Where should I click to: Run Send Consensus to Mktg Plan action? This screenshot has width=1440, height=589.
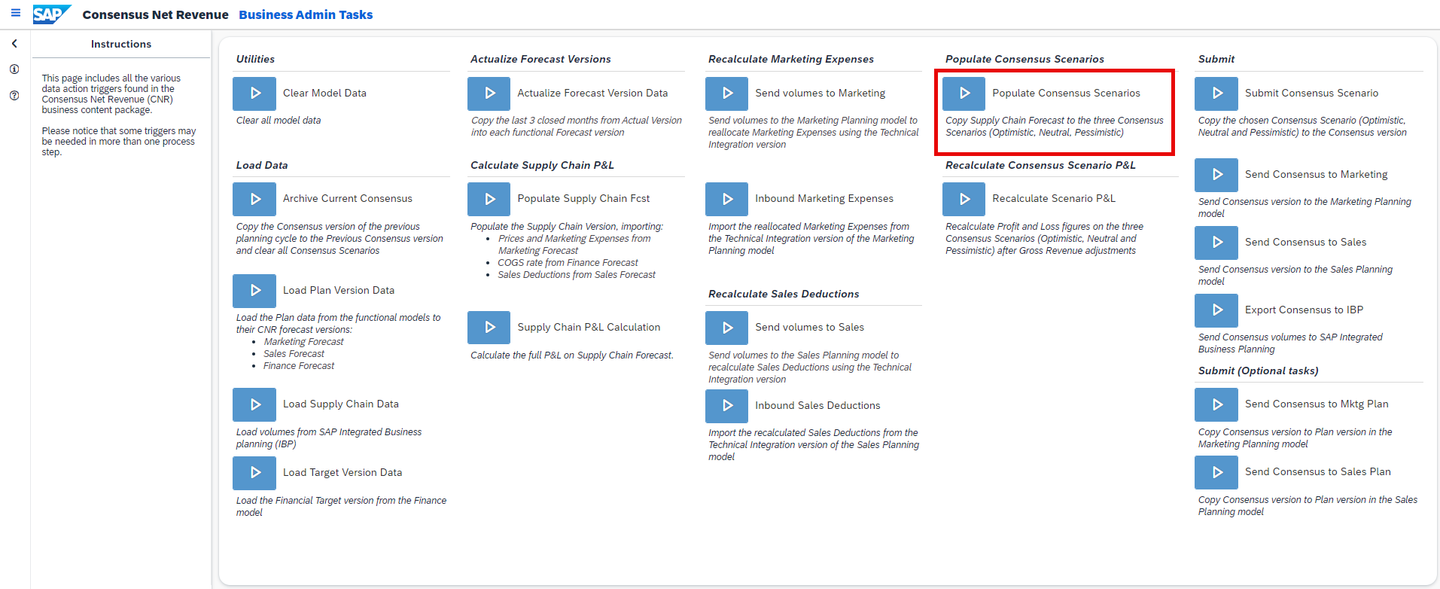point(1217,404)
